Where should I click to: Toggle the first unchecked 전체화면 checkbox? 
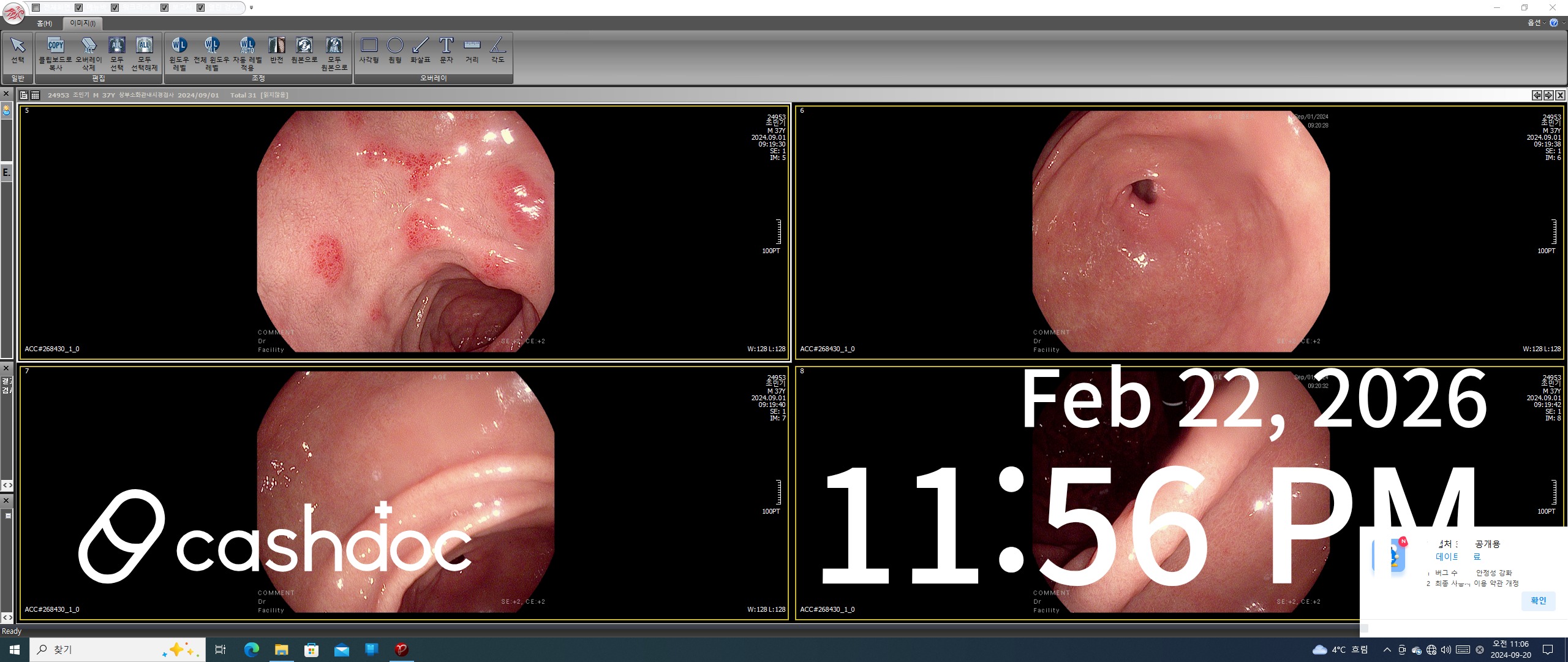coord(36,7)
